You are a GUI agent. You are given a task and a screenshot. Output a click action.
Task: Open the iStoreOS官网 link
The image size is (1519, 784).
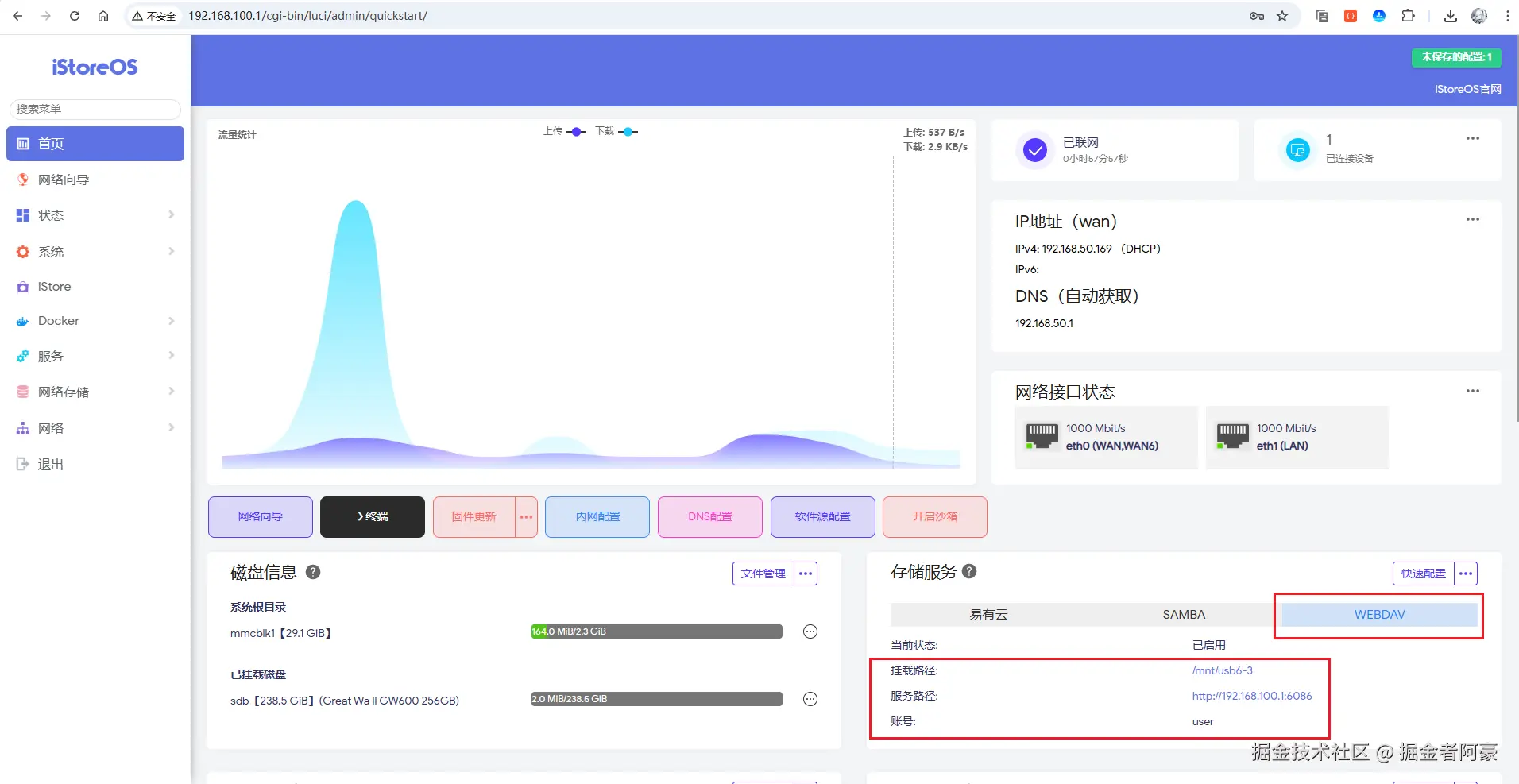(x=1468, y=90)
